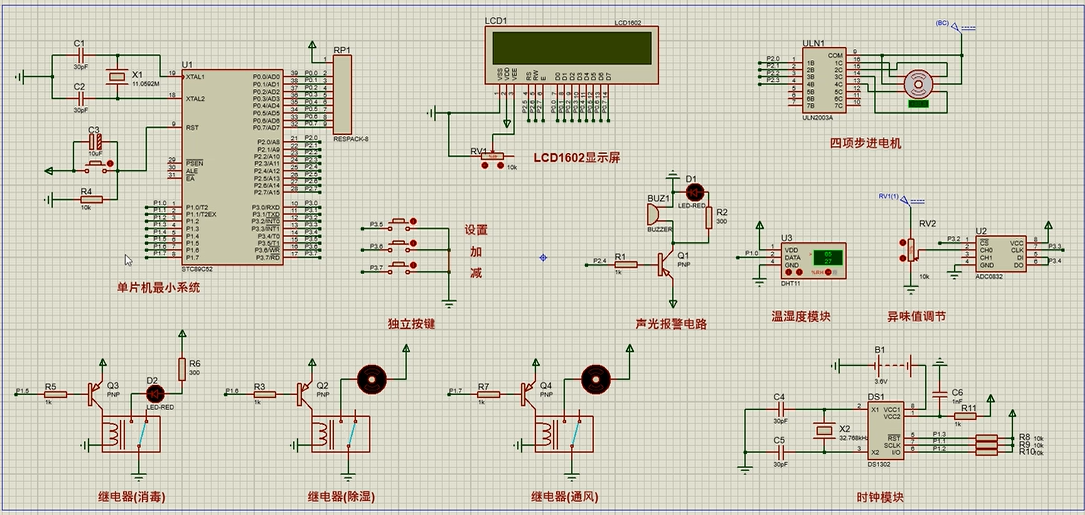
Task: Select resistor R11 1k
Action: pyautogui.click(x=965, y=416)
